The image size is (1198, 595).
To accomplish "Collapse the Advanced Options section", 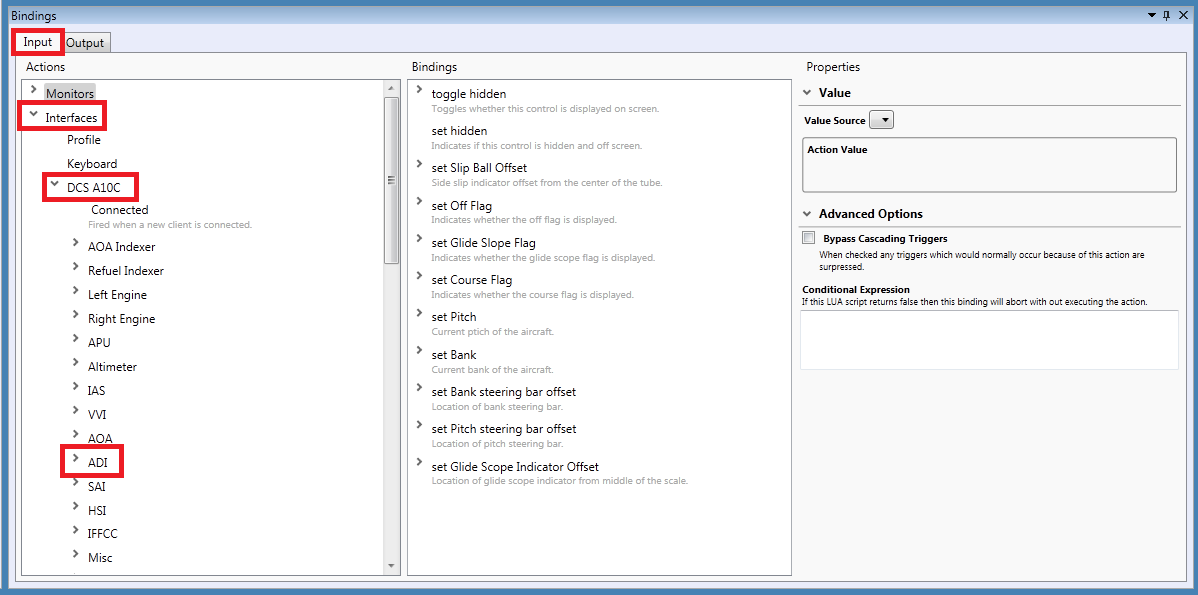I will pyautogui.click(x=808, y=214).
